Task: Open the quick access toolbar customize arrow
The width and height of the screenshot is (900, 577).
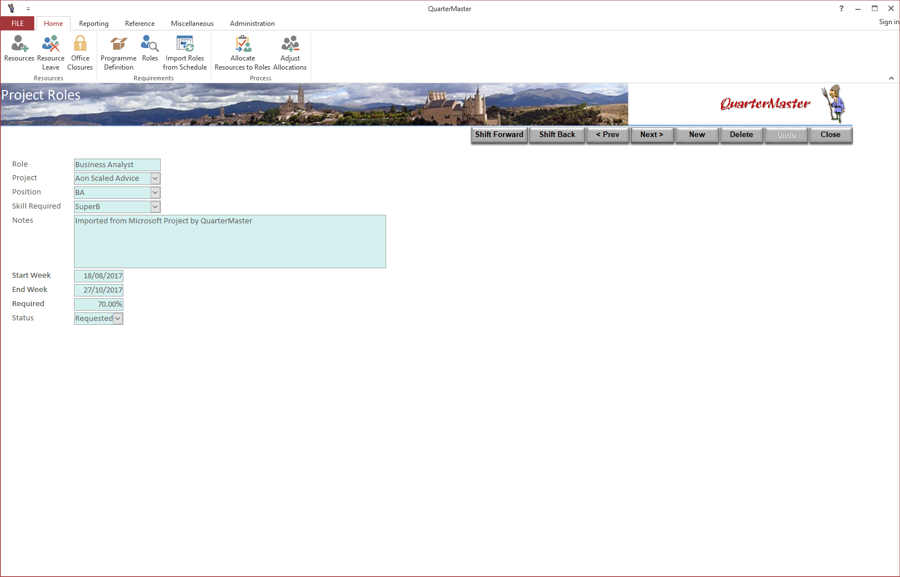Action: coord(28,9)
